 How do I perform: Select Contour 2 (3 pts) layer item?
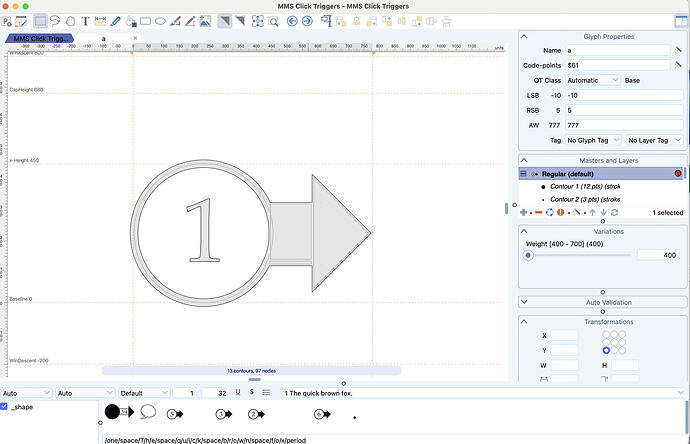click(x=585, y=199)
